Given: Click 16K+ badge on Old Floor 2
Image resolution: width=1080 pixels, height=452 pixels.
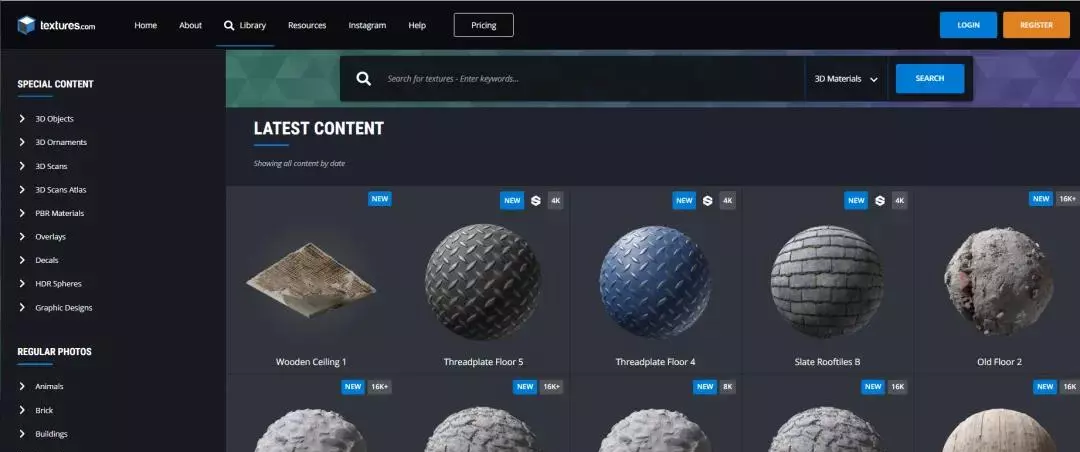Looking at the screenshot, I should pos(1068,198).
